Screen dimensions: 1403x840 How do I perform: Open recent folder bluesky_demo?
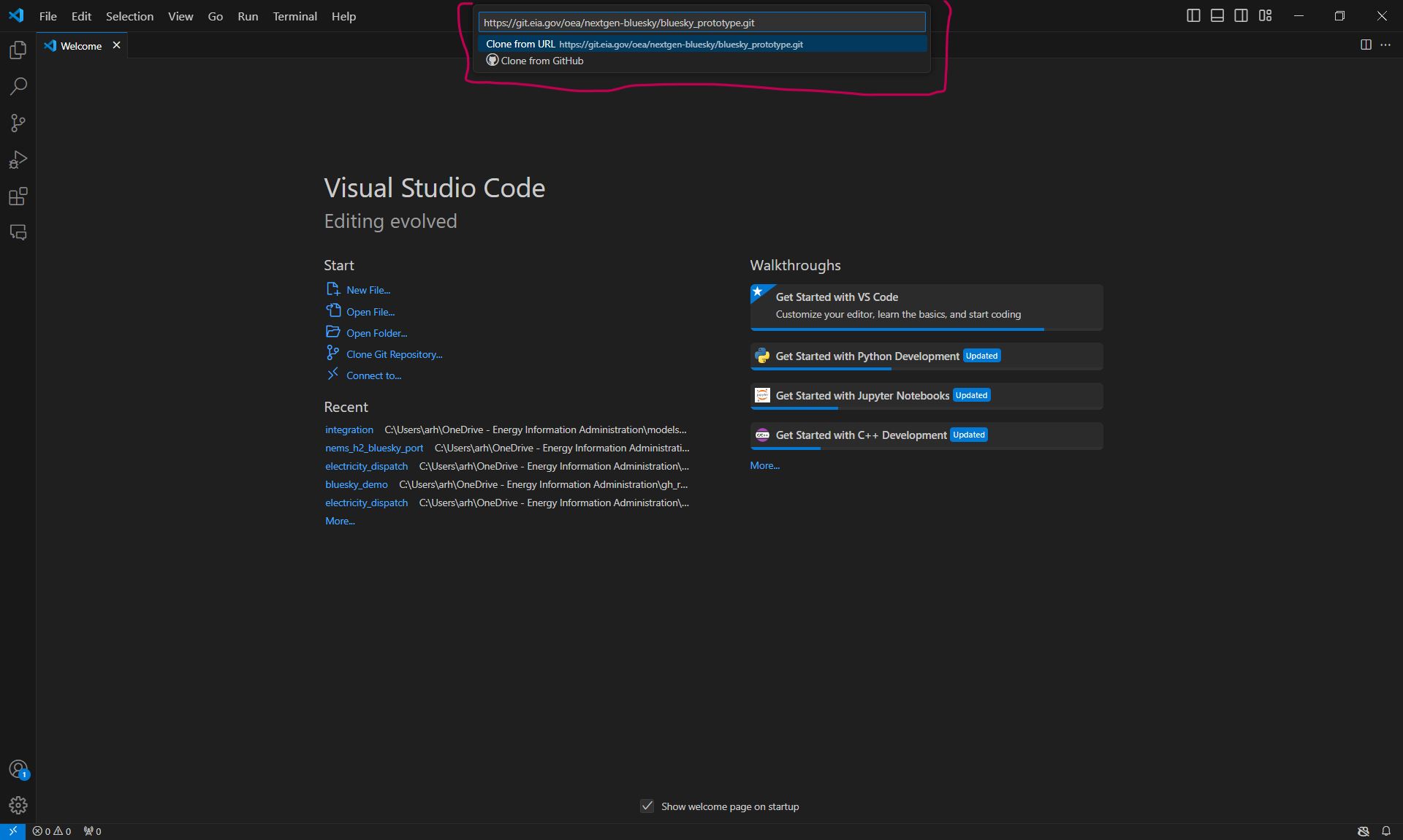(x=357, y=484)
